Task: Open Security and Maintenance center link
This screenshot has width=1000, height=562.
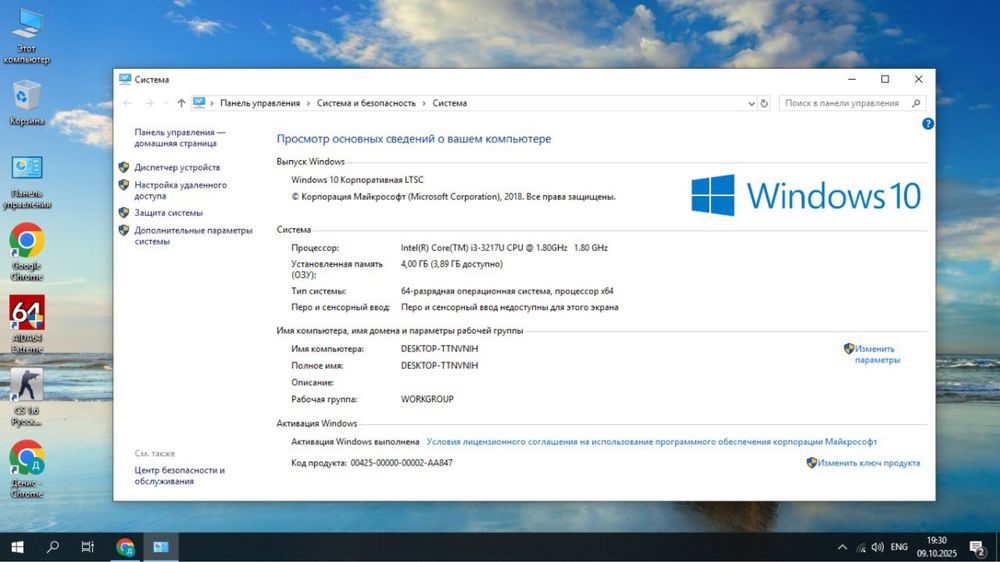Action: click(179, 476)
